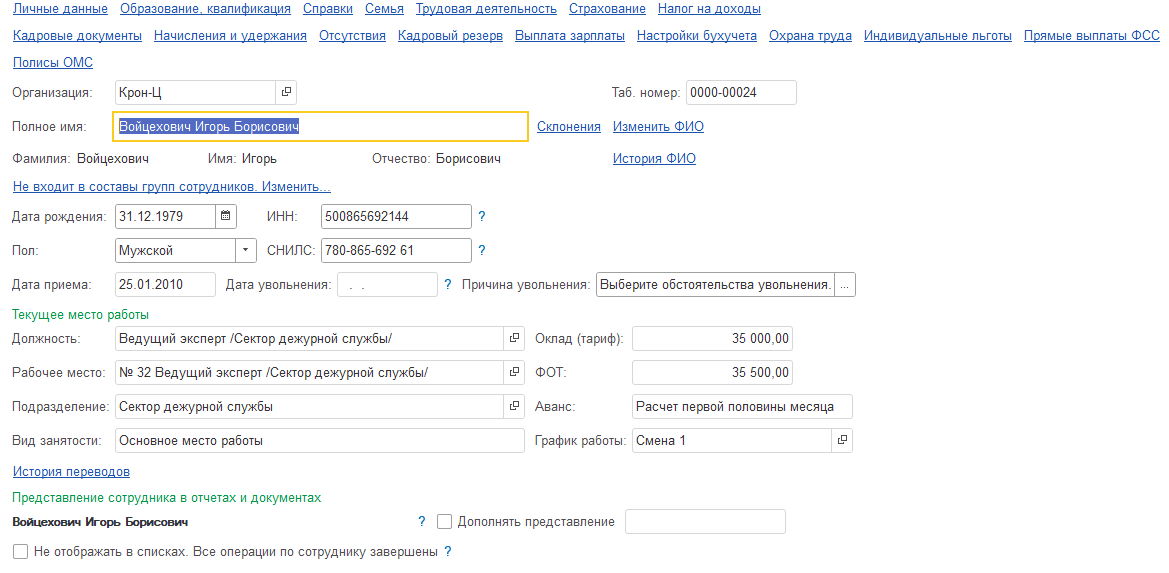Click the Изменить ФИО link

(658, 127)
